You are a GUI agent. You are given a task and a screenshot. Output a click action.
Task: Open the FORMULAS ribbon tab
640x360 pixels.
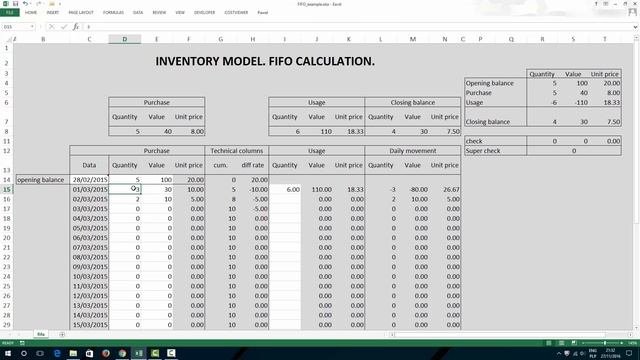(113, 13)
